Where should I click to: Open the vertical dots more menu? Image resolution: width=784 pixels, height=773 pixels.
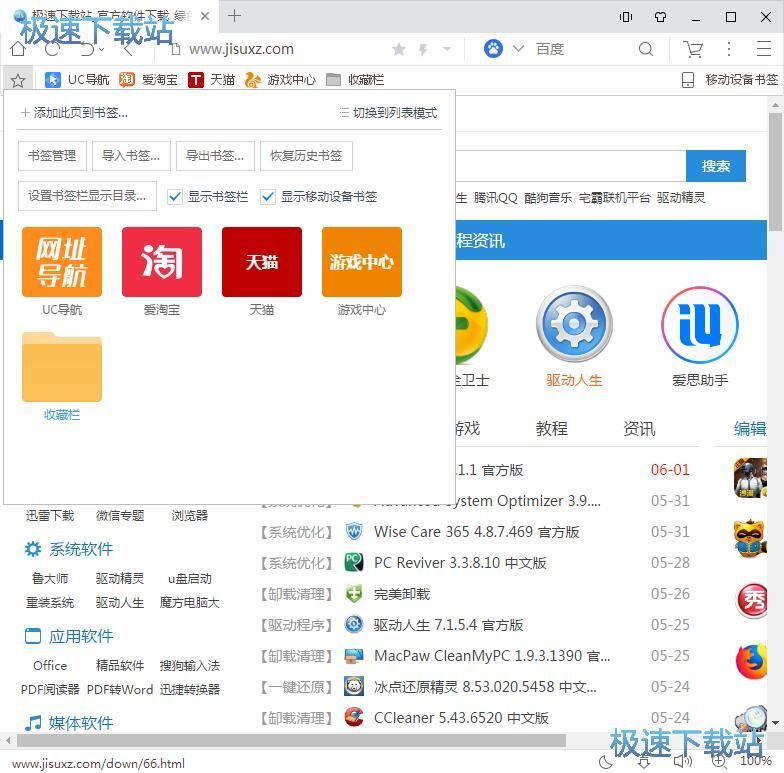729,49
